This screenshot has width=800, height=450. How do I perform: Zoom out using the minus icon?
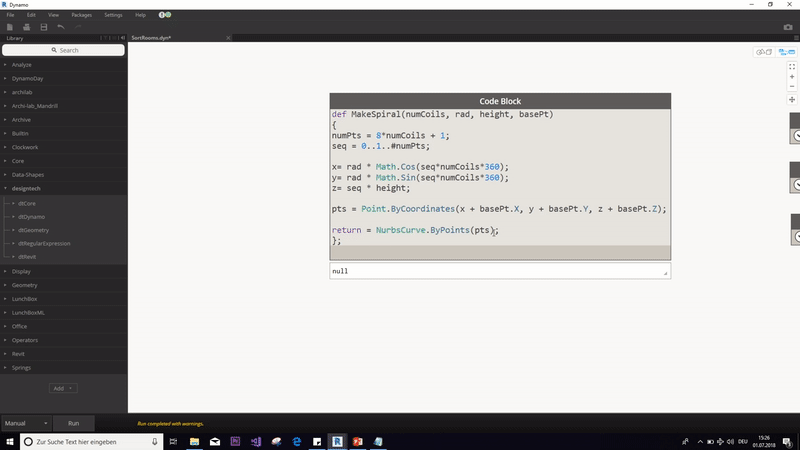point(792,86)
